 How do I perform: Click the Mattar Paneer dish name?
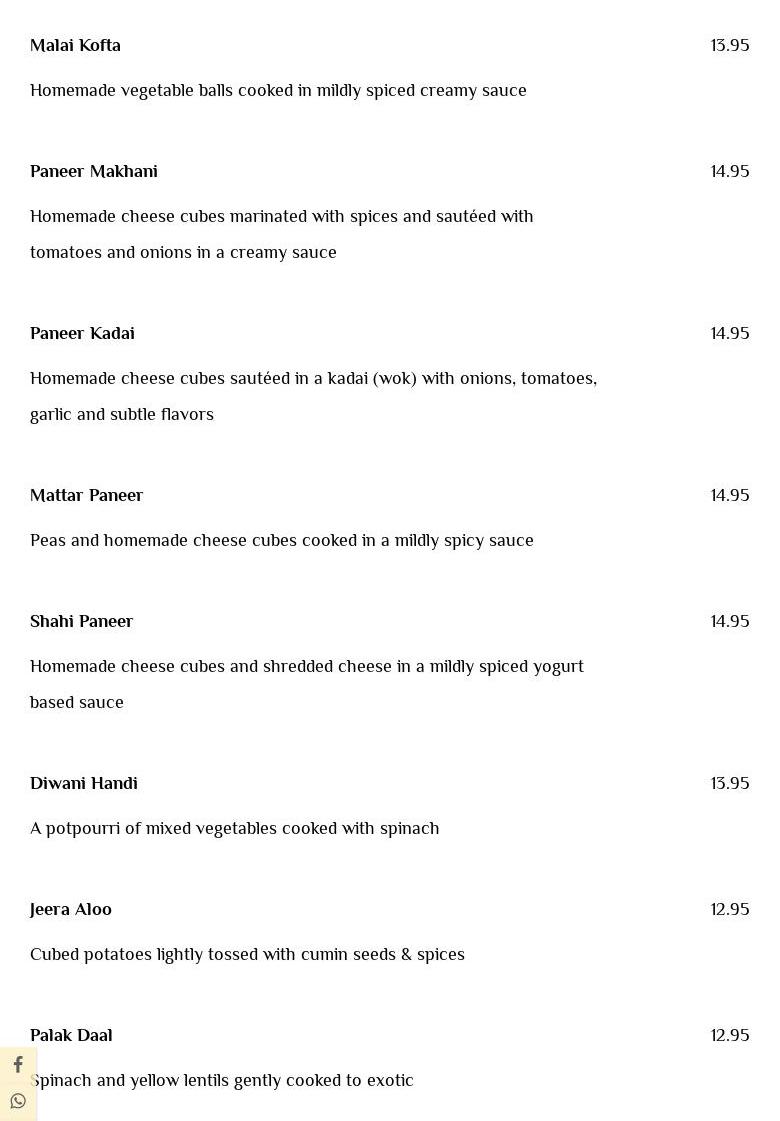(86, 496)
